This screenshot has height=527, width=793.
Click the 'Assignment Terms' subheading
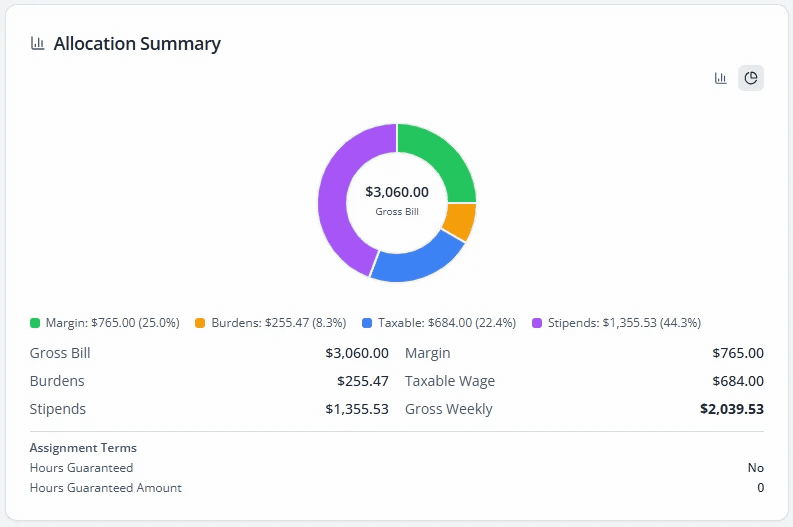pyautogui.click(x=83, y=448)
